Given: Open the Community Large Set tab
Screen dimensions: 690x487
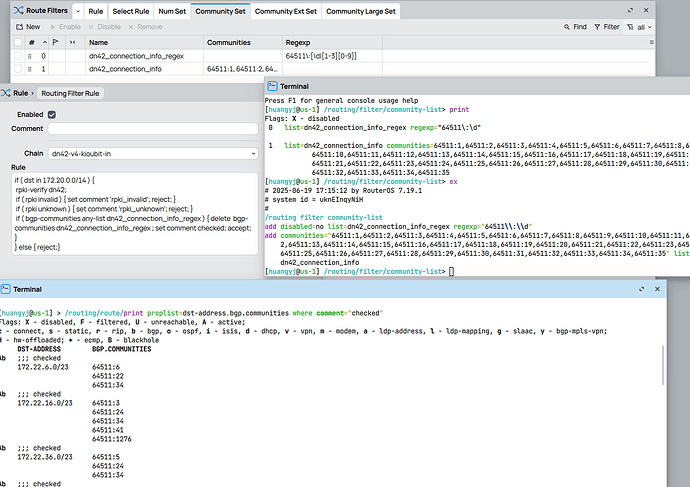Looking at the screenshot, I should coord(361,11).
